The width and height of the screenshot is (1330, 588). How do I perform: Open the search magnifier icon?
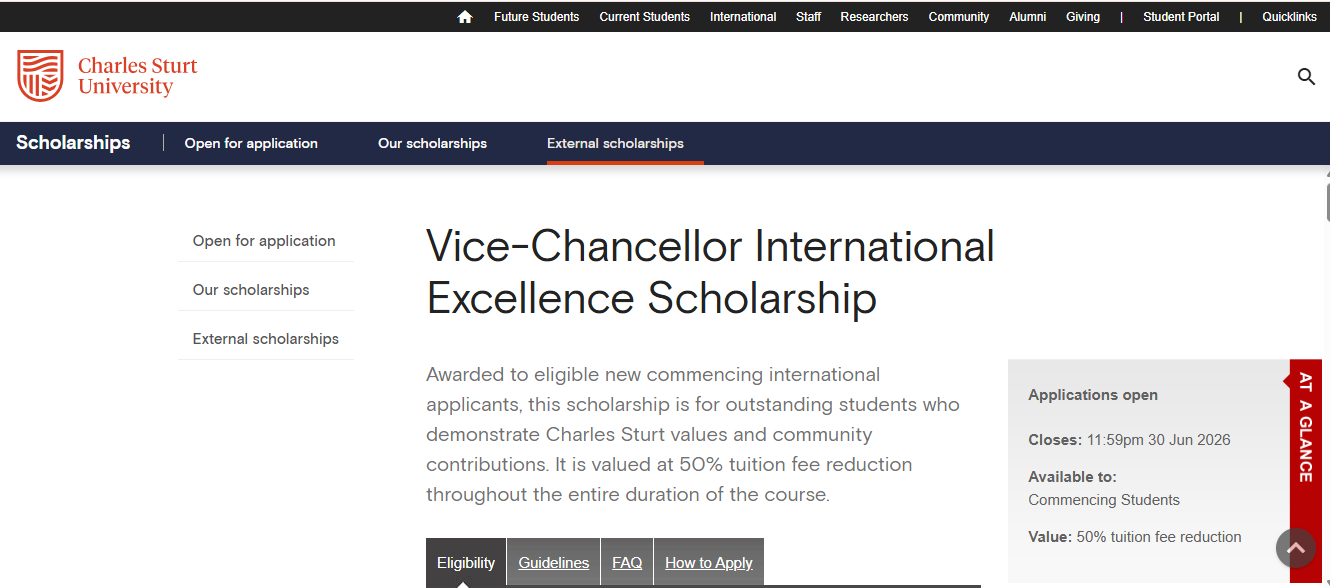pyautogui.click(x=1306, y=77)
